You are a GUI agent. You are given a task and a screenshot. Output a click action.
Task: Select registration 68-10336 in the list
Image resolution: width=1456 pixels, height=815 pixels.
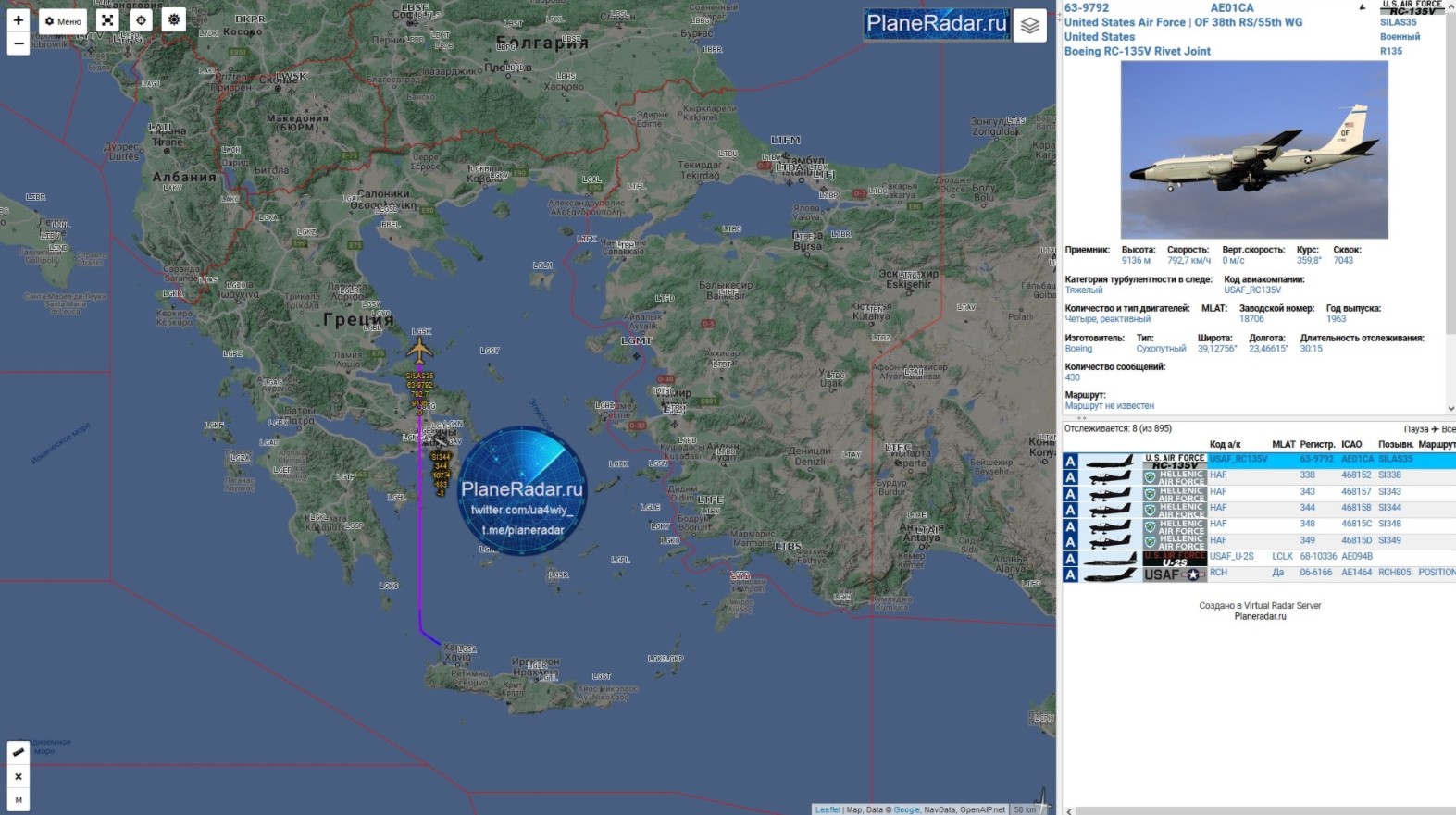tap(1316, 556)
